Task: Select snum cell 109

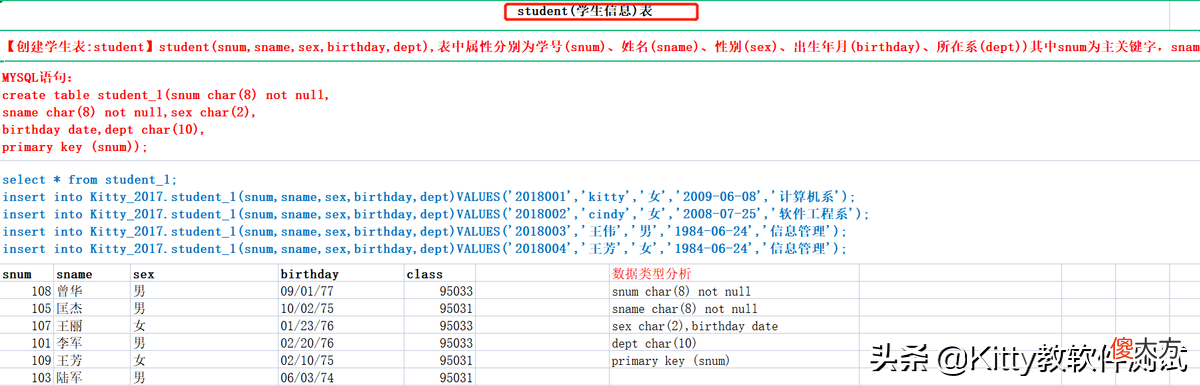Action: 27,360
